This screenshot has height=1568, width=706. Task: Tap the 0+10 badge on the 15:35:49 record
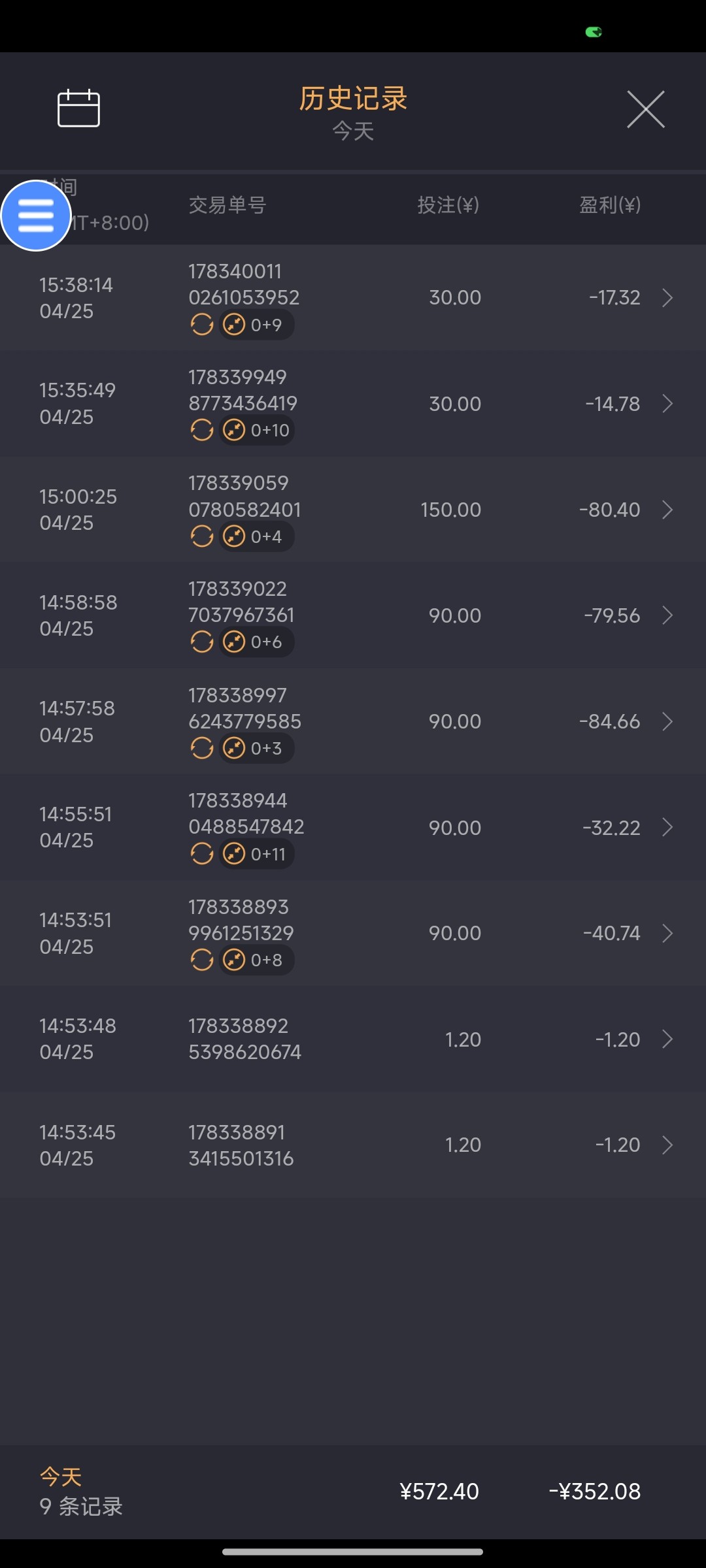click(257, 431)
